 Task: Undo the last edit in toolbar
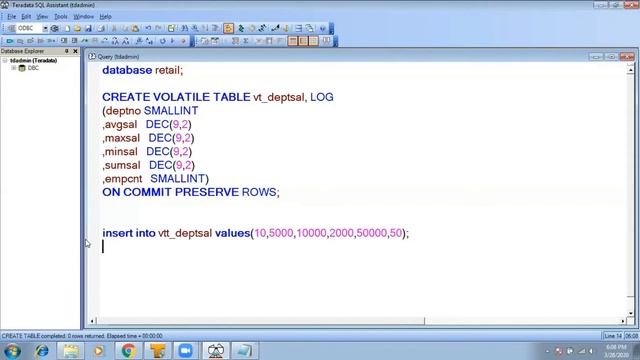148,29
